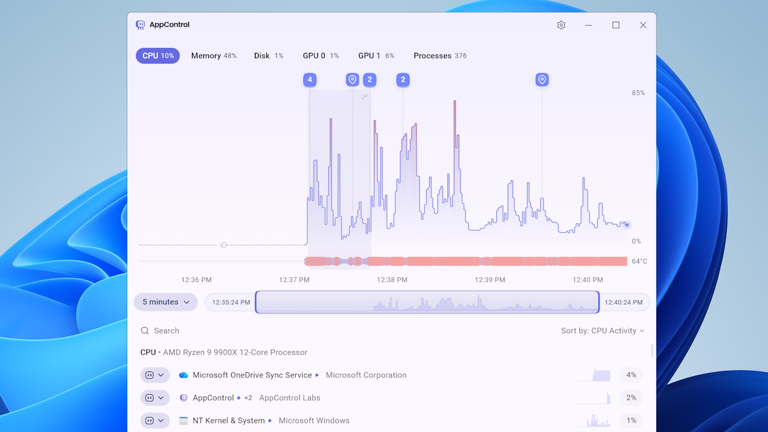Click the 12:35:24 PM start time label
Image resolution: width=768 pixels, height=432 pixels.
click(231, 303)
